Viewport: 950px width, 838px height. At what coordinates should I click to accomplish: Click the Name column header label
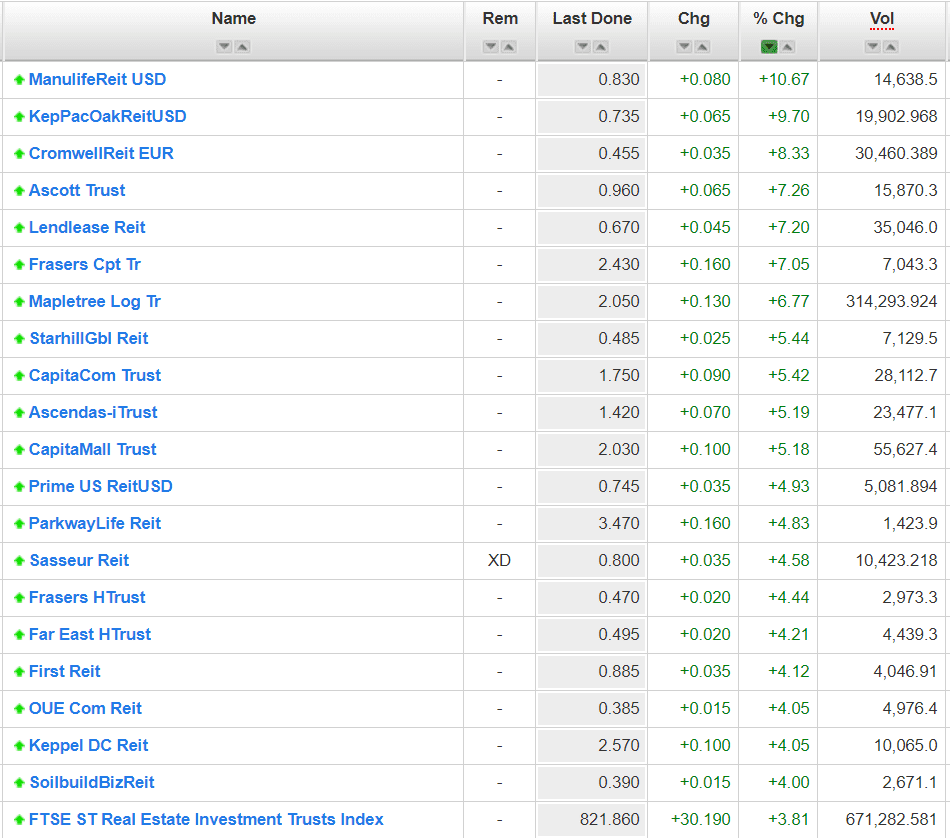(234, 19)
